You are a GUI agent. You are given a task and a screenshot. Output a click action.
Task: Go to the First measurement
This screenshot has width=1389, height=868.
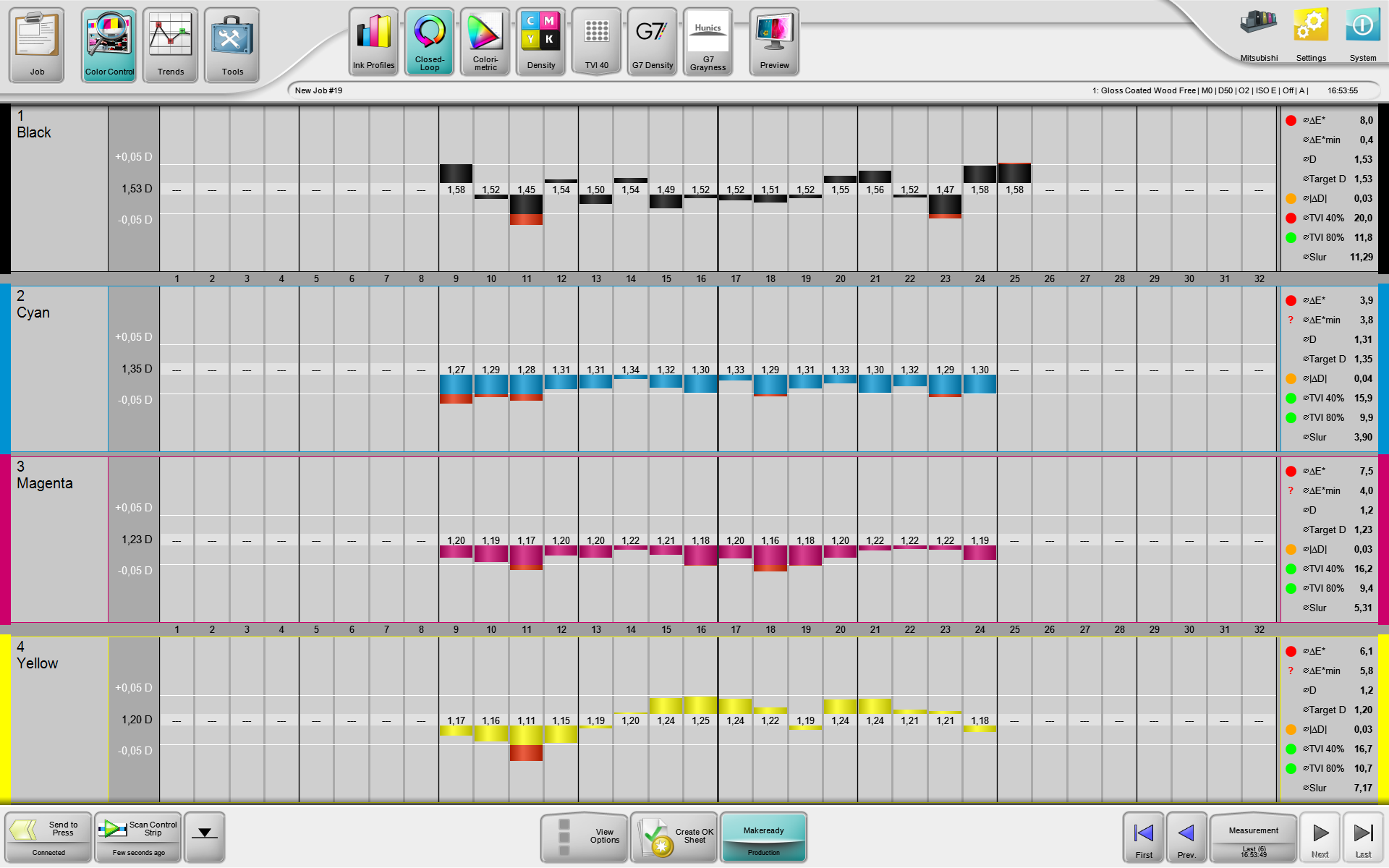(1144, 836)
